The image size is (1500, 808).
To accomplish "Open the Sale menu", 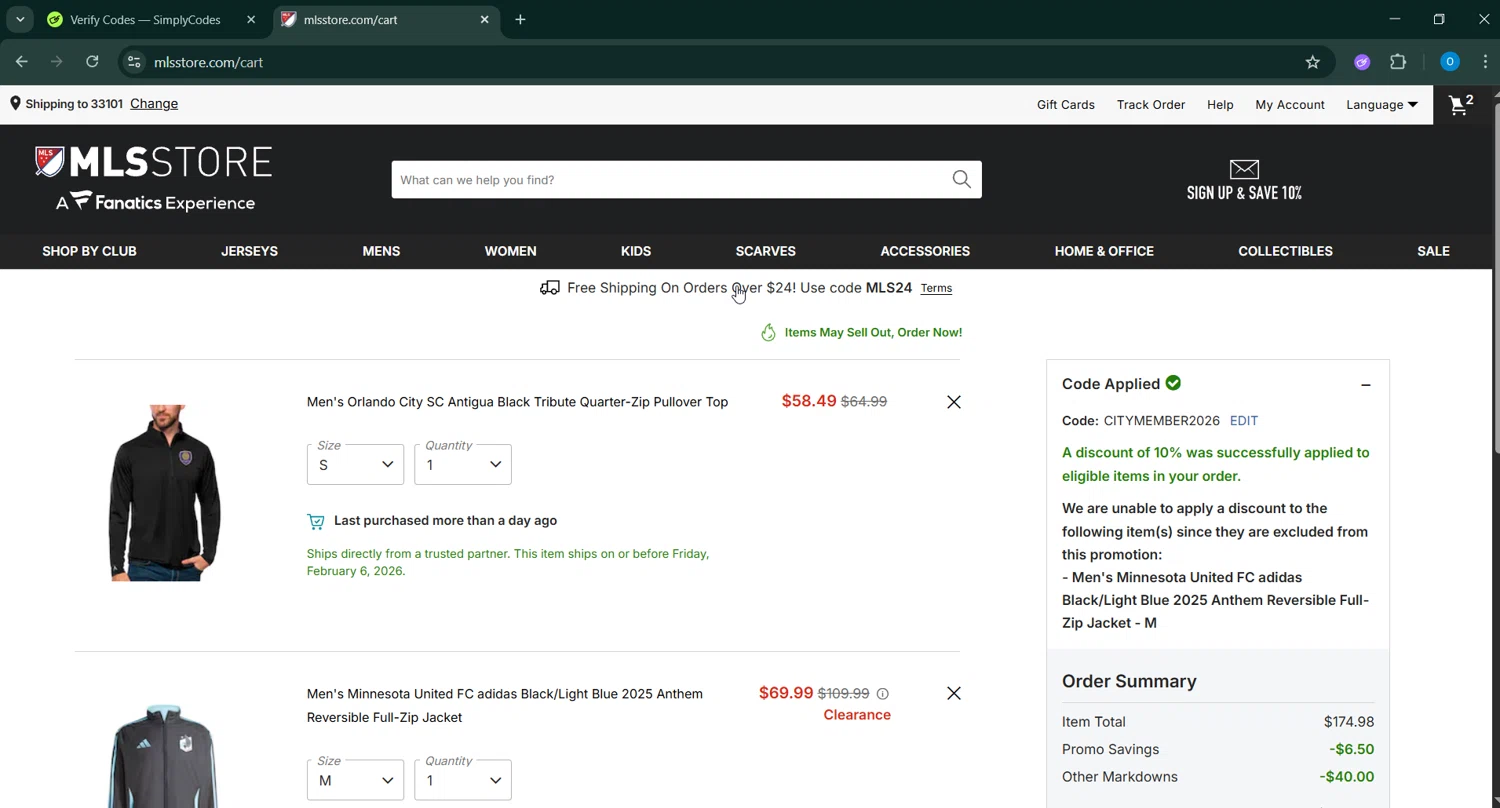I will click(x=1433, y=251).
